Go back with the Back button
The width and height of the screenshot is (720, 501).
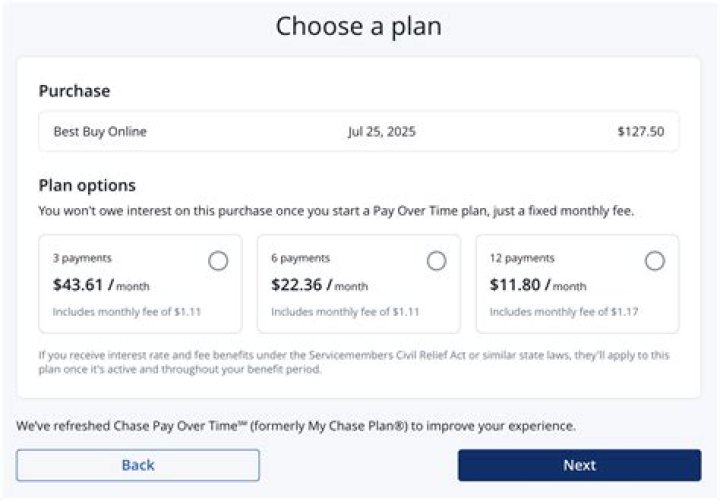pyautogui.click(x=138, y=465)
